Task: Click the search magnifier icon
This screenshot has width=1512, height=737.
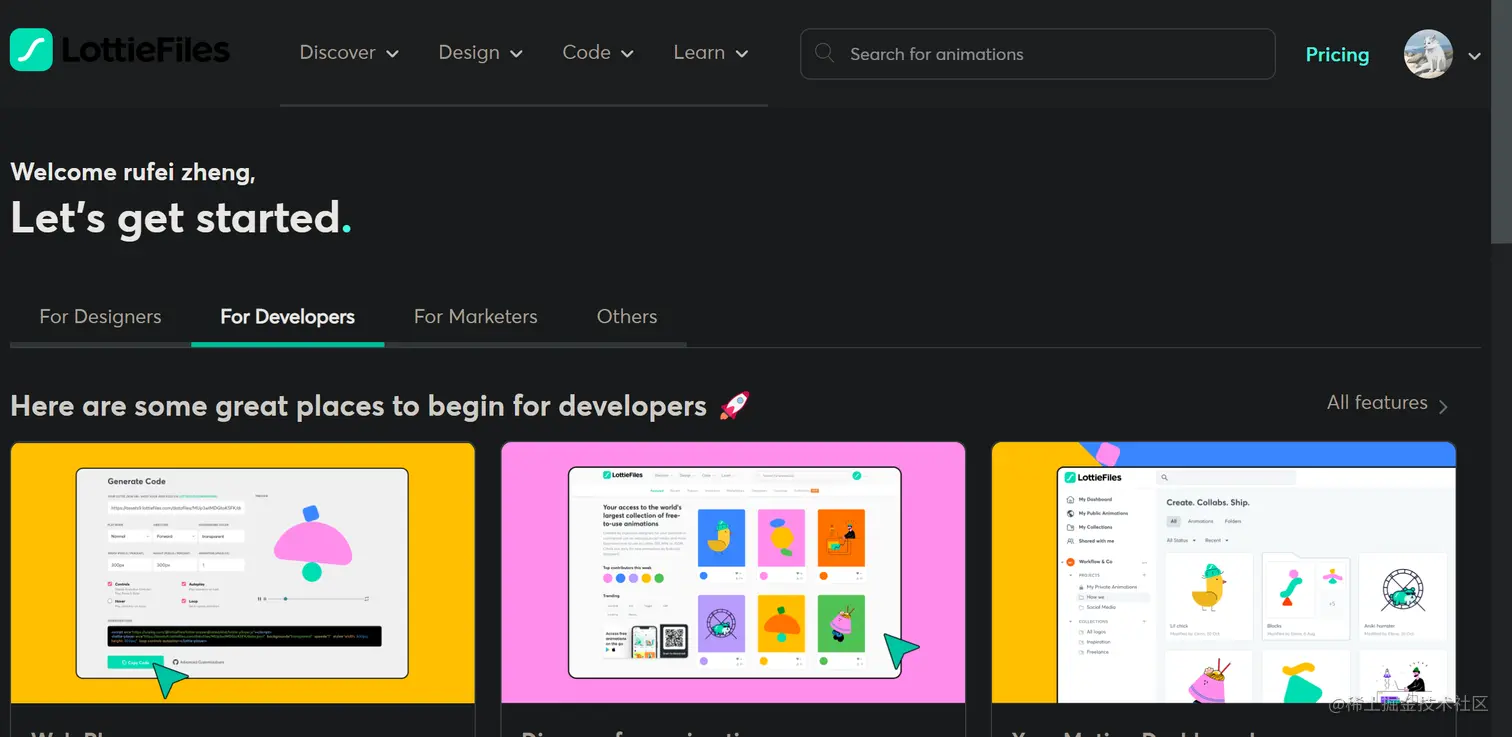Action: 825,53
